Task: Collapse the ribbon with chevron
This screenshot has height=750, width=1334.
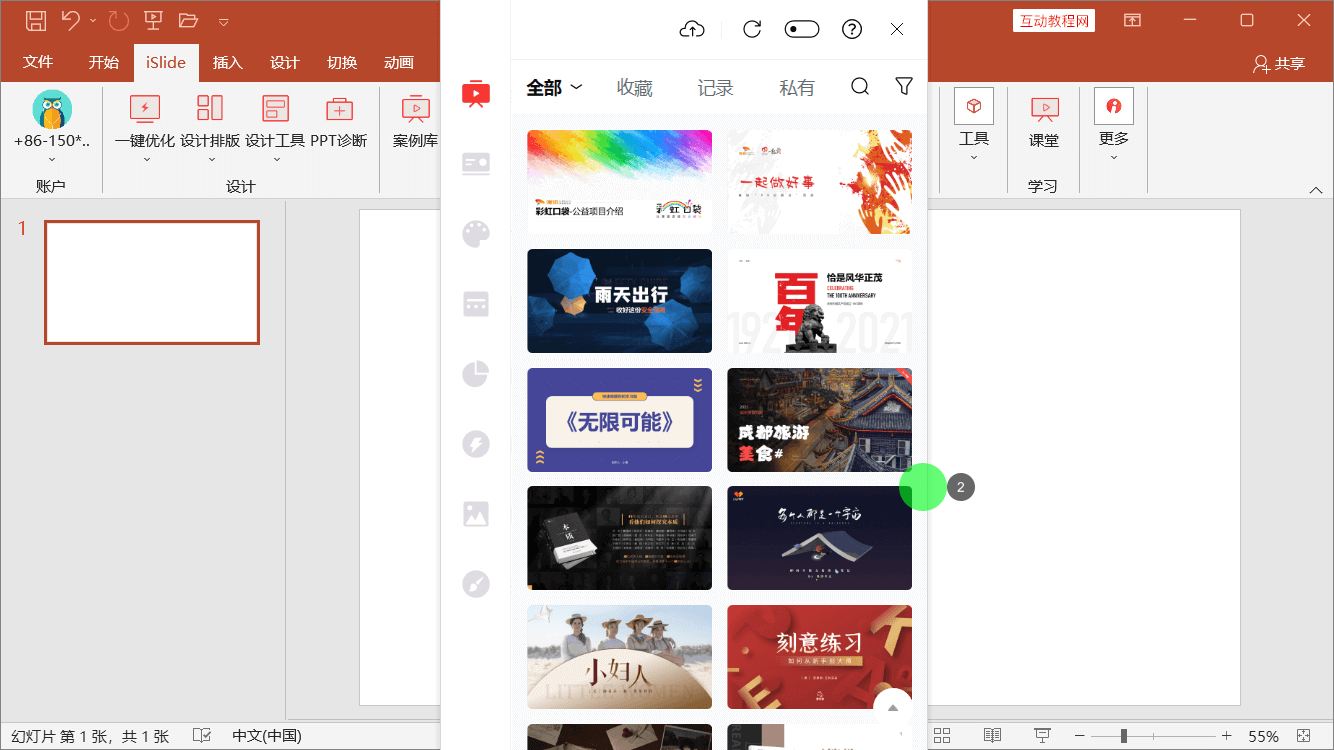Action: (x=1316, y=190)
